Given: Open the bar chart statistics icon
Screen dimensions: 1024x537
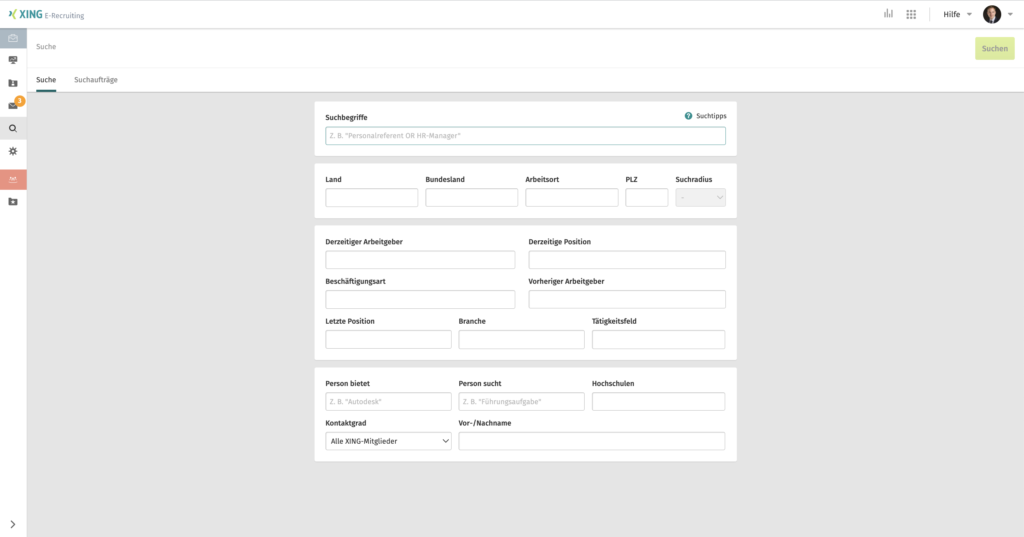Looking at the screenshot, I should [888, 14].
